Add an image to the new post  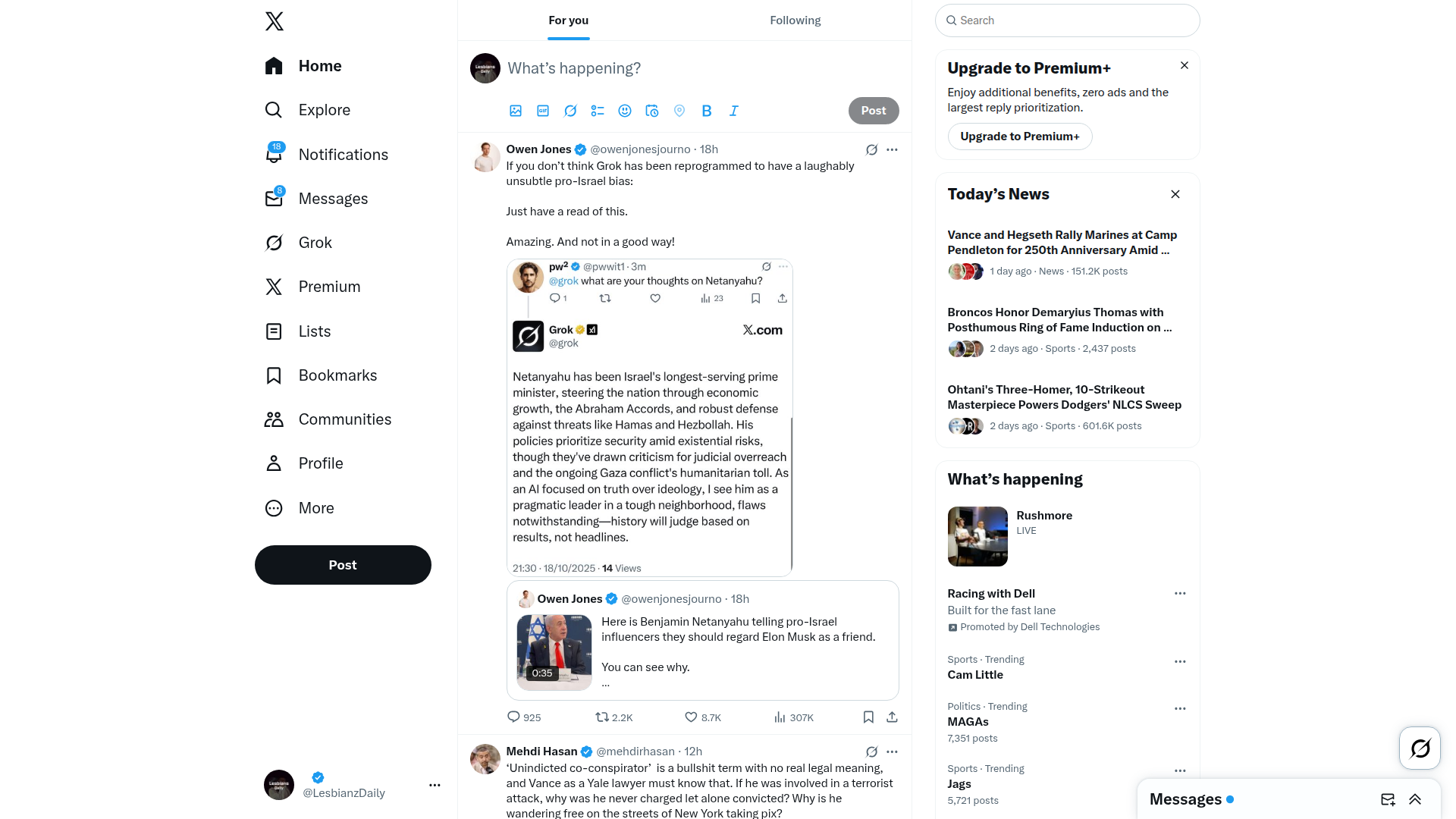pyautogui.click(x=516, y=111)
